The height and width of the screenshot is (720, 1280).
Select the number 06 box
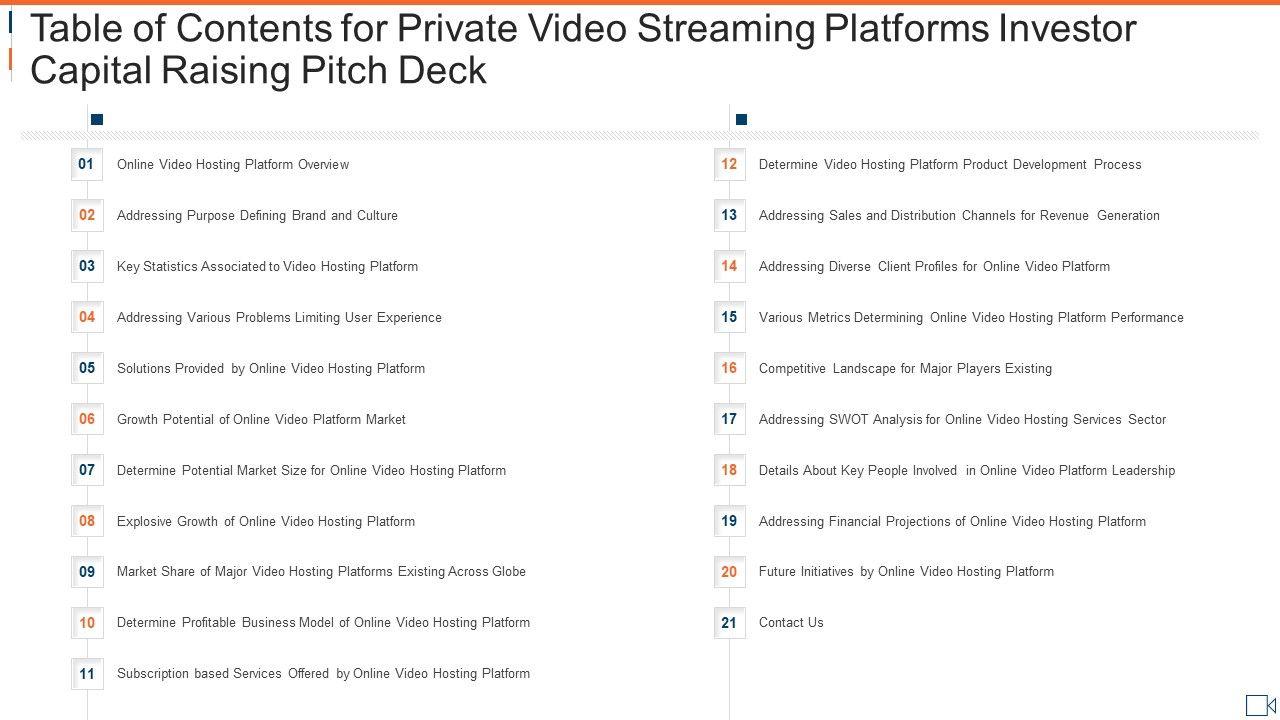pyautogui.click(x=87, y=419)
